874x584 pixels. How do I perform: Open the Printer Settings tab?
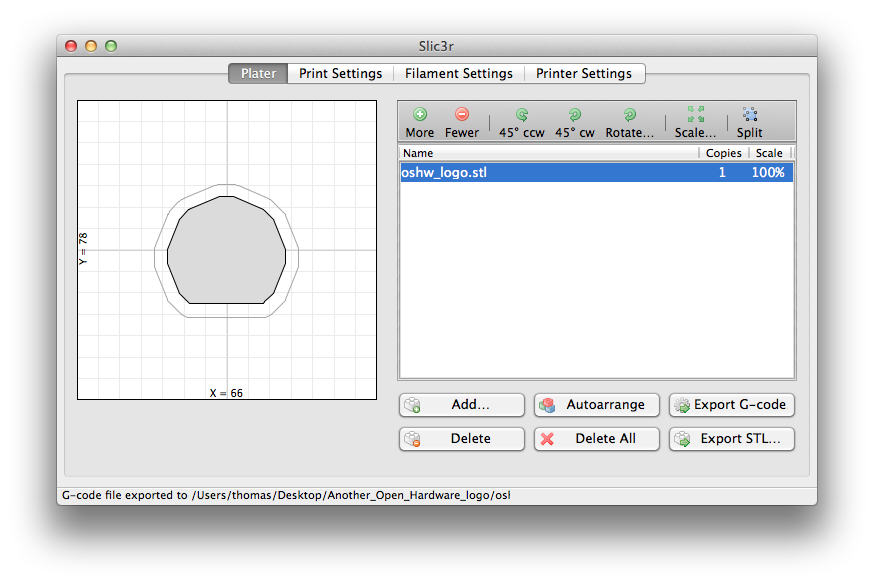click(584, 73)
